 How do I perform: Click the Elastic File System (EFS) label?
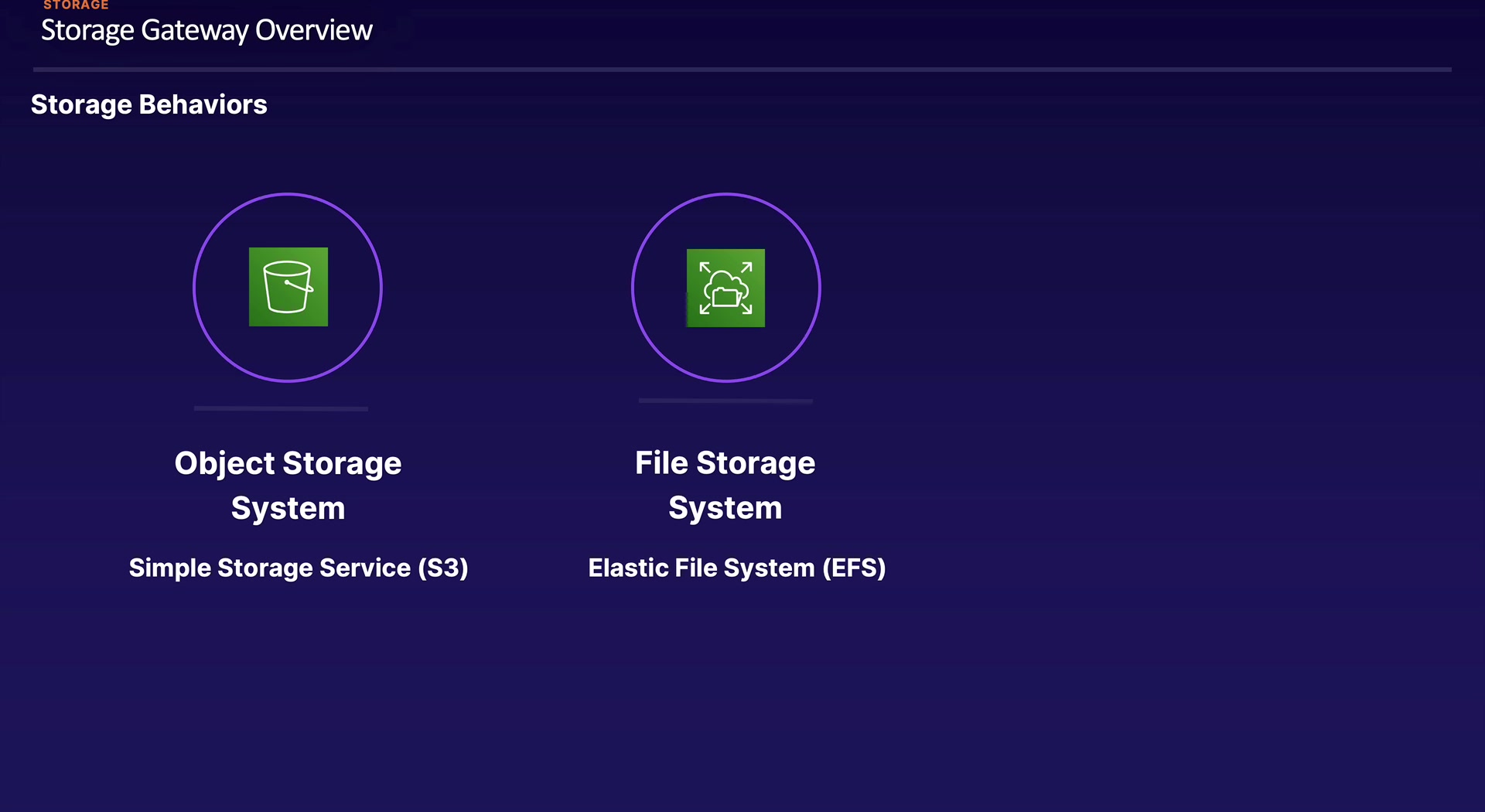pyautogui.click(x=736, y=568)
